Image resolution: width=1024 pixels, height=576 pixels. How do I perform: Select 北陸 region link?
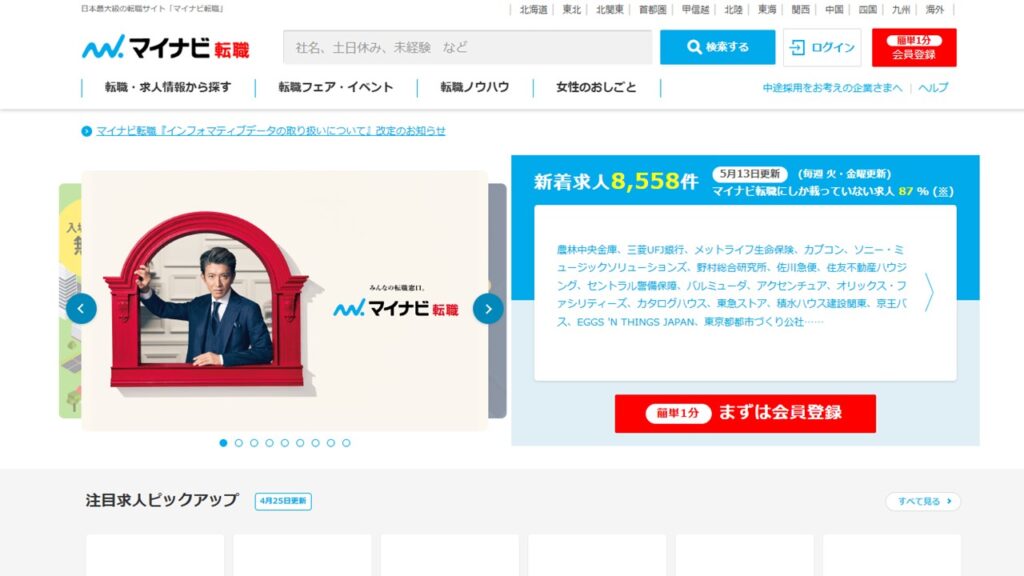[733, 10]
